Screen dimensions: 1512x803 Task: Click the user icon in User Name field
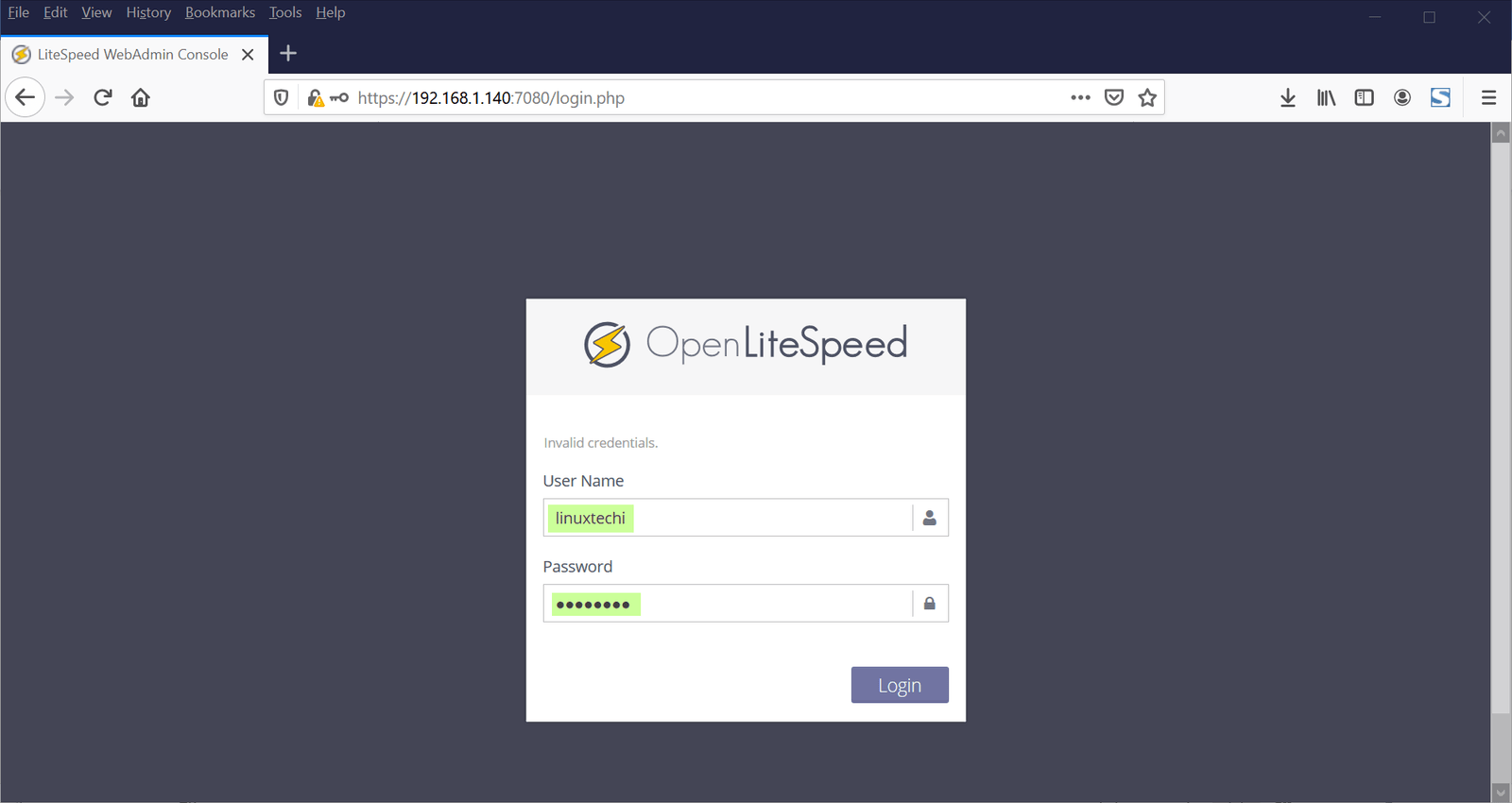click(x=930, y=518)
